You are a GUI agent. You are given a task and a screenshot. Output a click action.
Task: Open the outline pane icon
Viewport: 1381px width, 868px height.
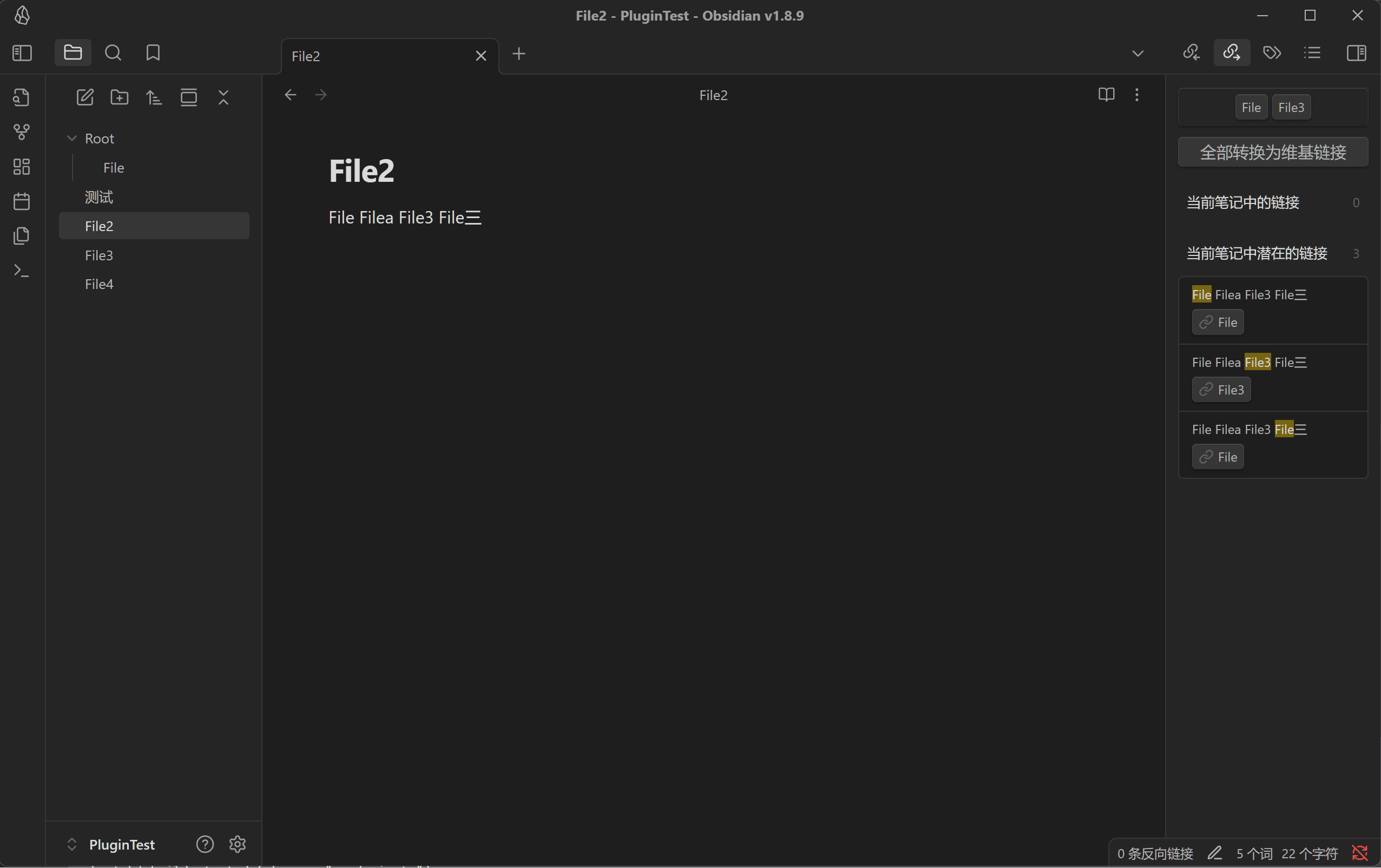[1312, 53]
